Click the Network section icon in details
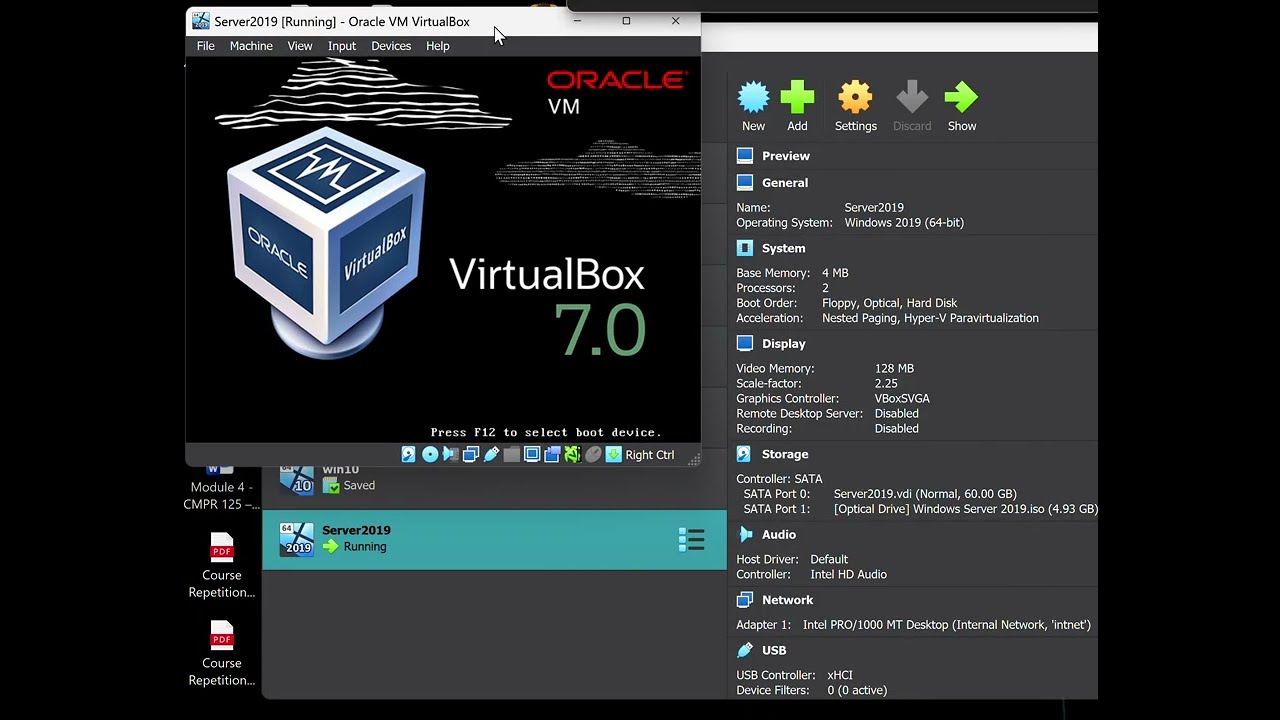The height and width of the screenshot is (720, 1280). [745, 600]
